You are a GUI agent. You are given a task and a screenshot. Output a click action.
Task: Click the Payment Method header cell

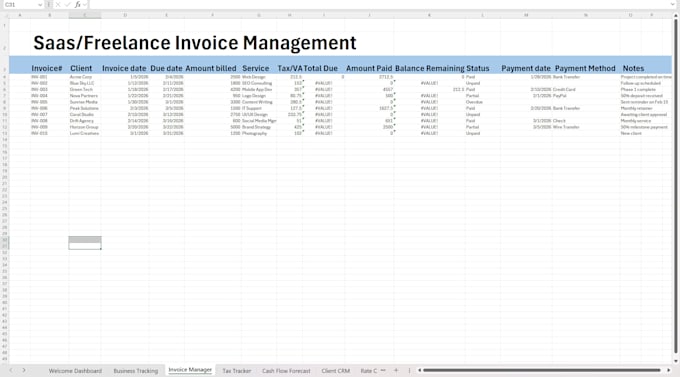585,69
